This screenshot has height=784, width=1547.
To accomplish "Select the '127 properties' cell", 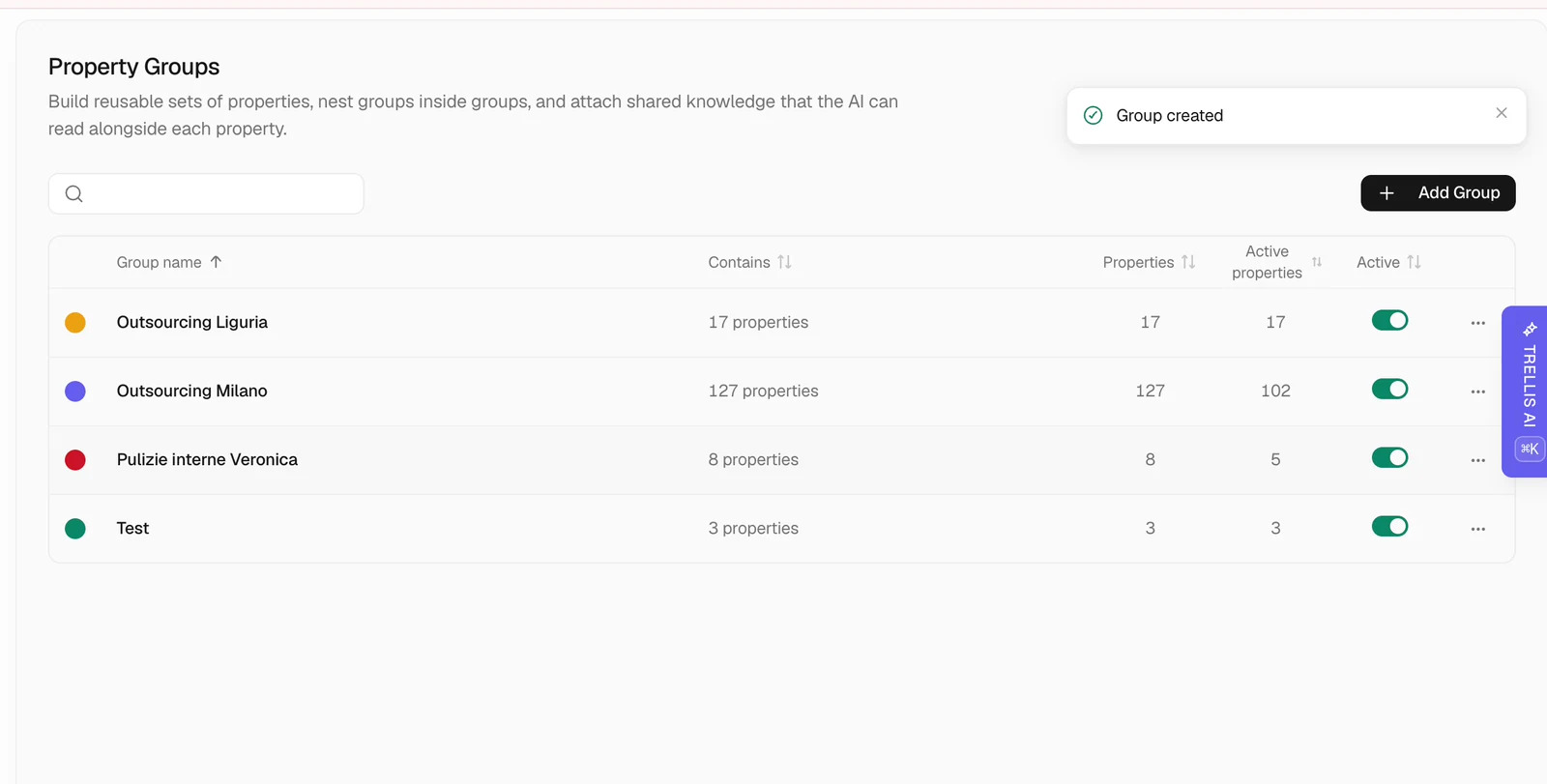I will pyautogui.click(x=763, y=391).
